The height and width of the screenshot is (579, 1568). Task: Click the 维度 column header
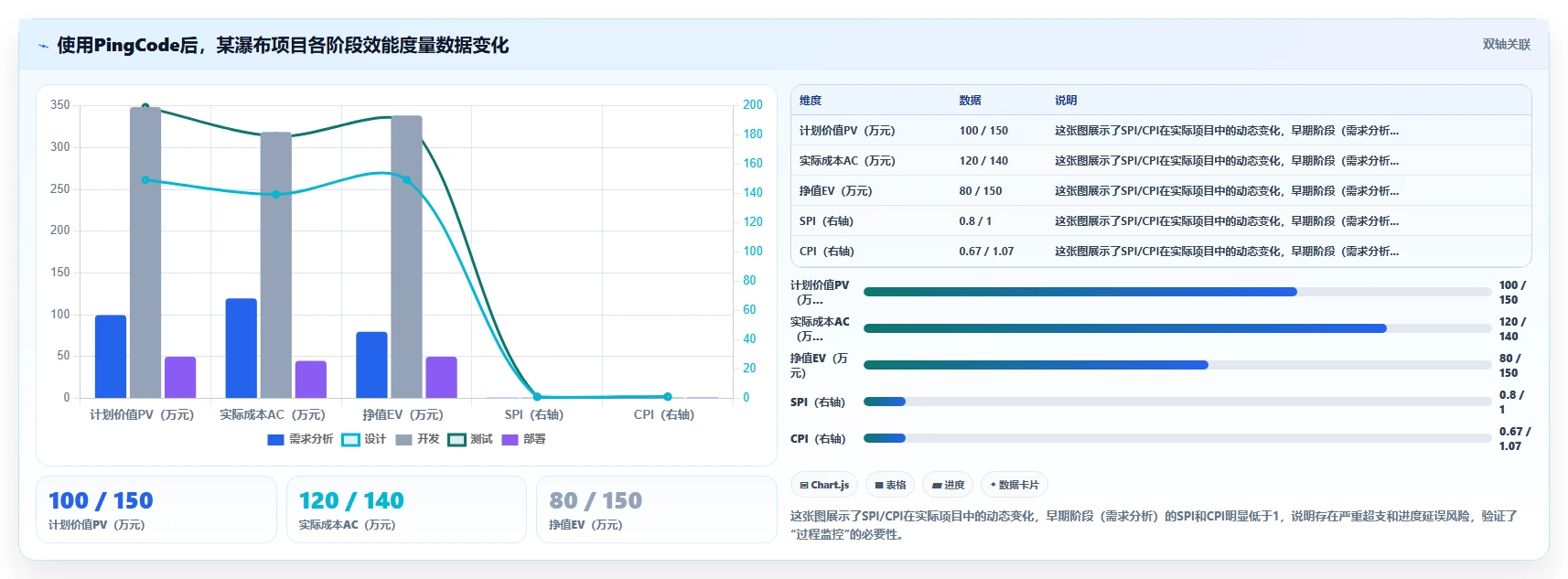pos(811,101)
